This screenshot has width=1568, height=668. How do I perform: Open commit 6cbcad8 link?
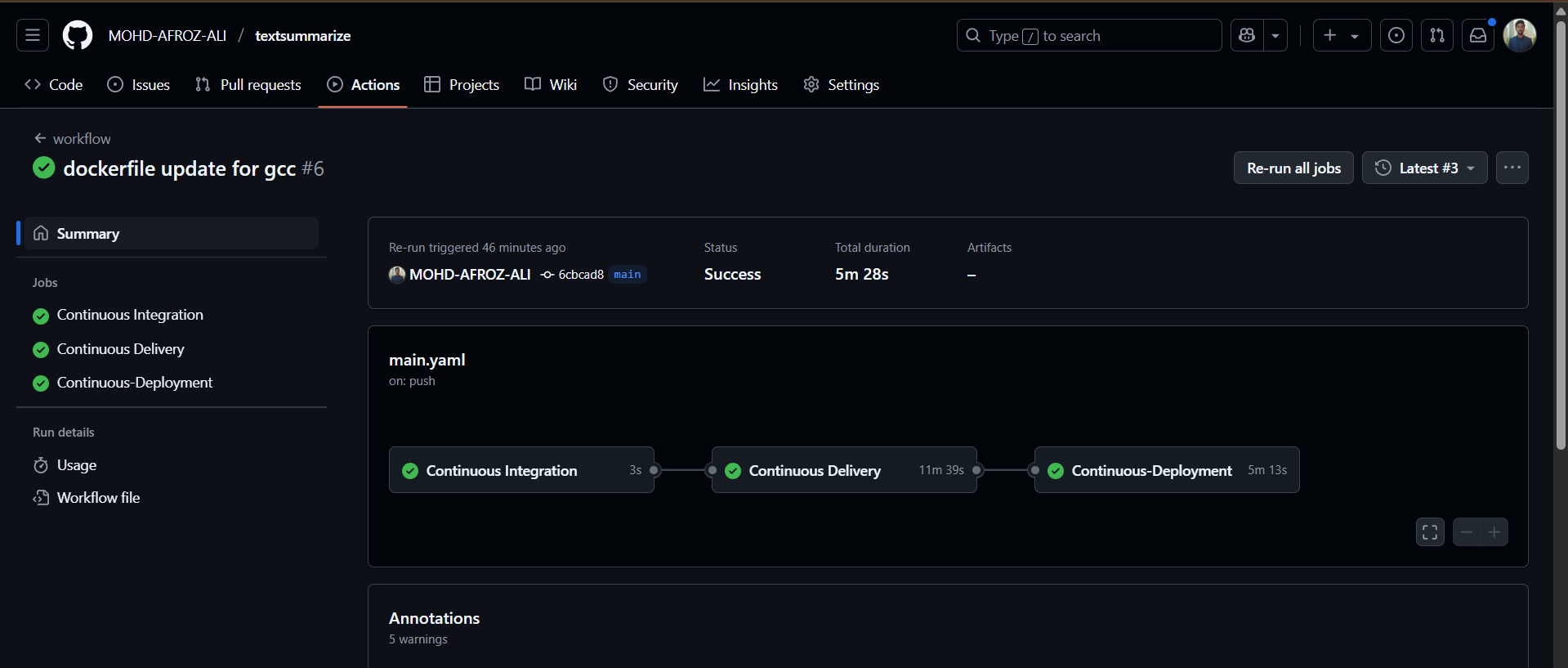pos(580,275)
